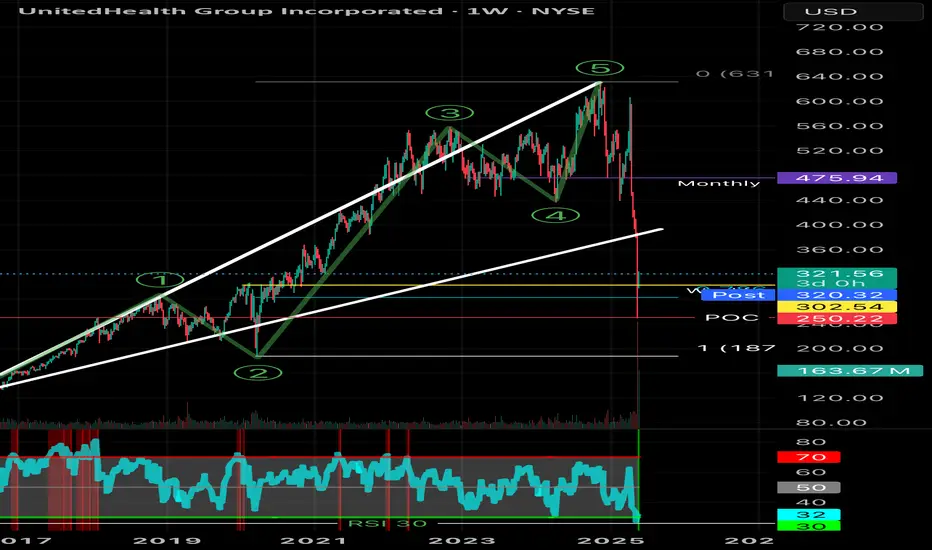This screenshot has width=932, height=550.
Task: Click the 2023 date axis label
Action: tap(462, 540)
